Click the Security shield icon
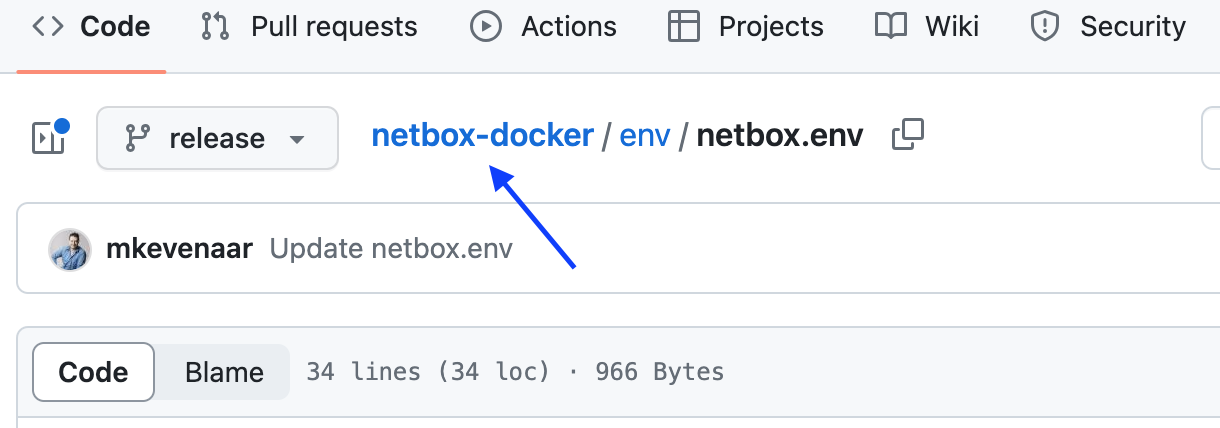This screenshot has width=1220, height=428. pyautogui.click(x=1045, y=26)
